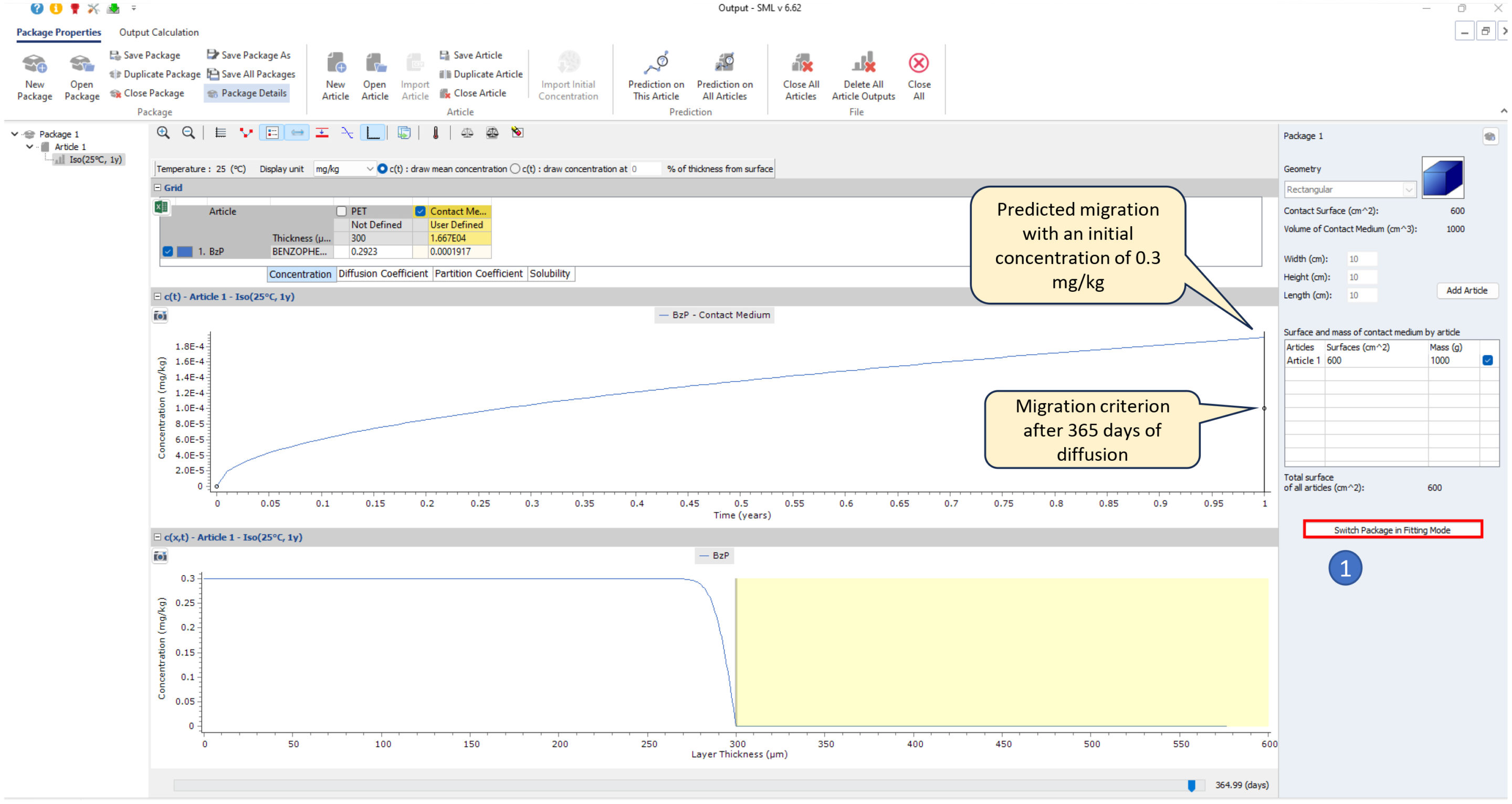Click Delete All Article Outputs
The width and height of the screenshot is (1512, 804).
click(863, 76)
